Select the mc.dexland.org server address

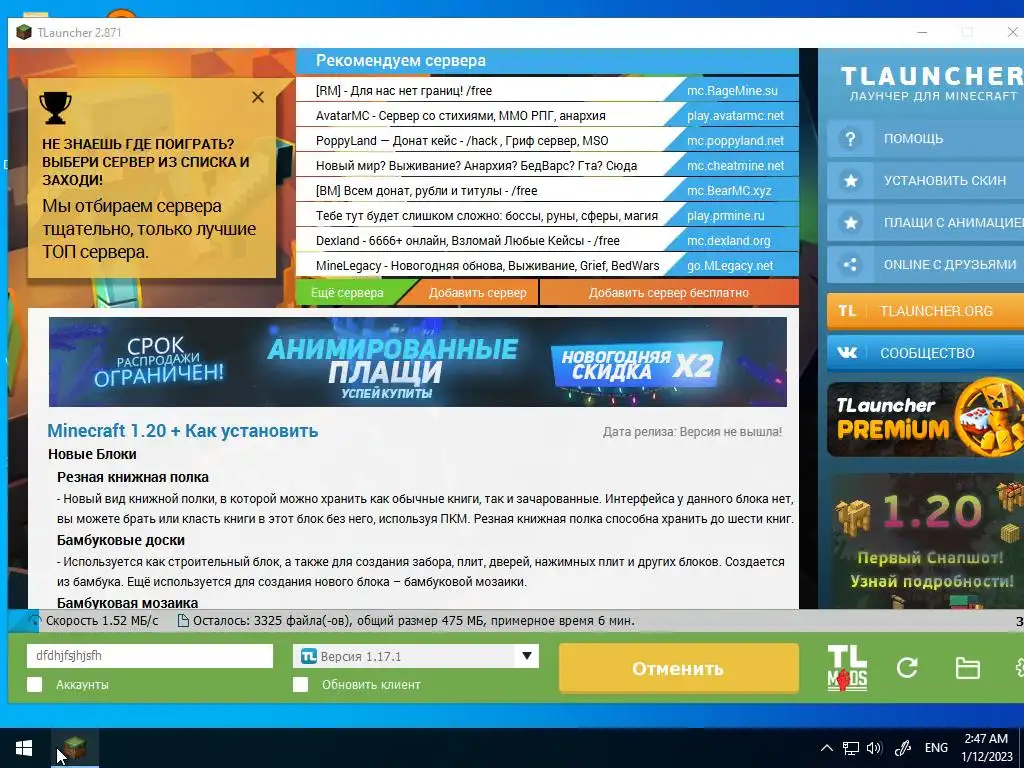pos(729,240)
